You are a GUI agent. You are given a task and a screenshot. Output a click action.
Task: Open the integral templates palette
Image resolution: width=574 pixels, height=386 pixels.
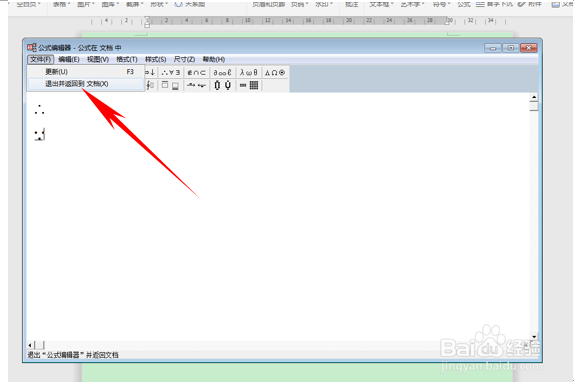[x=151, y=85]
